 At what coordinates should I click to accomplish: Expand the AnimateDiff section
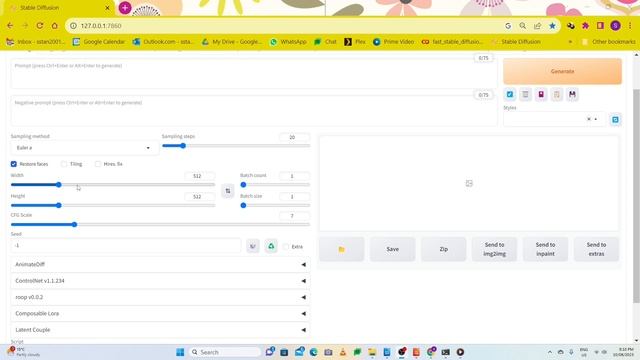[x=160, y=264]
